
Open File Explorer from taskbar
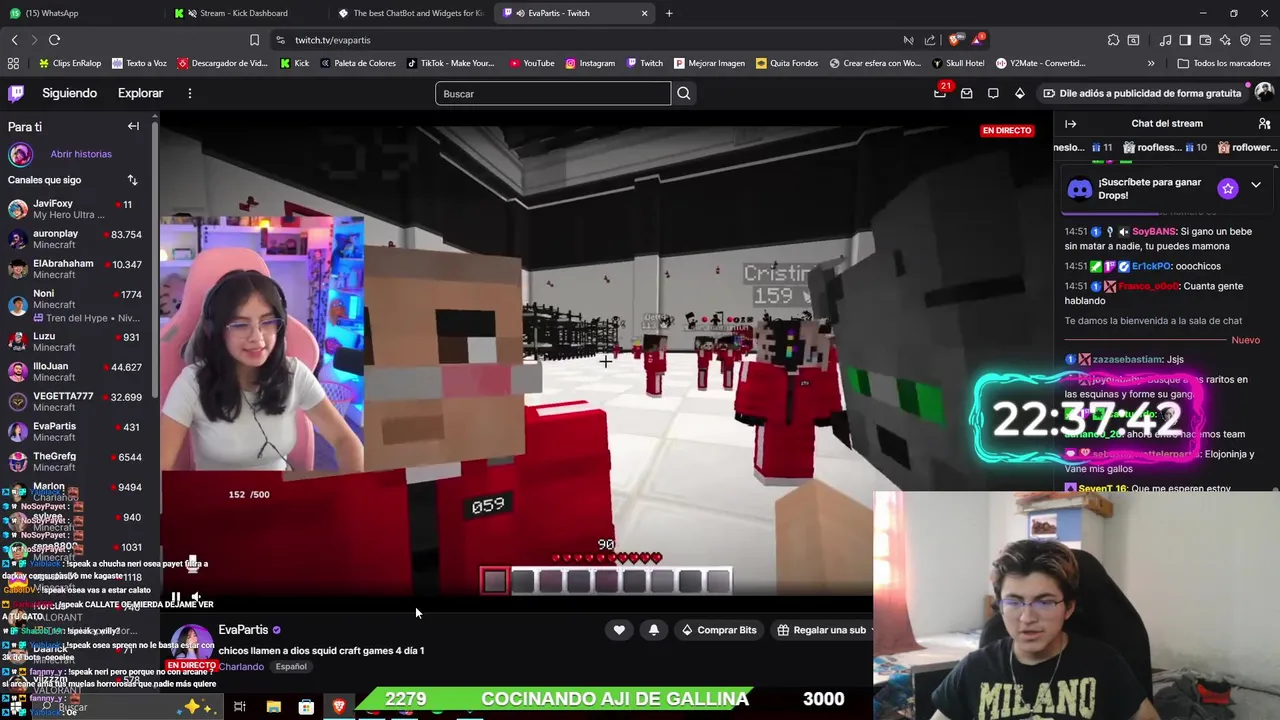coord(273,707)
